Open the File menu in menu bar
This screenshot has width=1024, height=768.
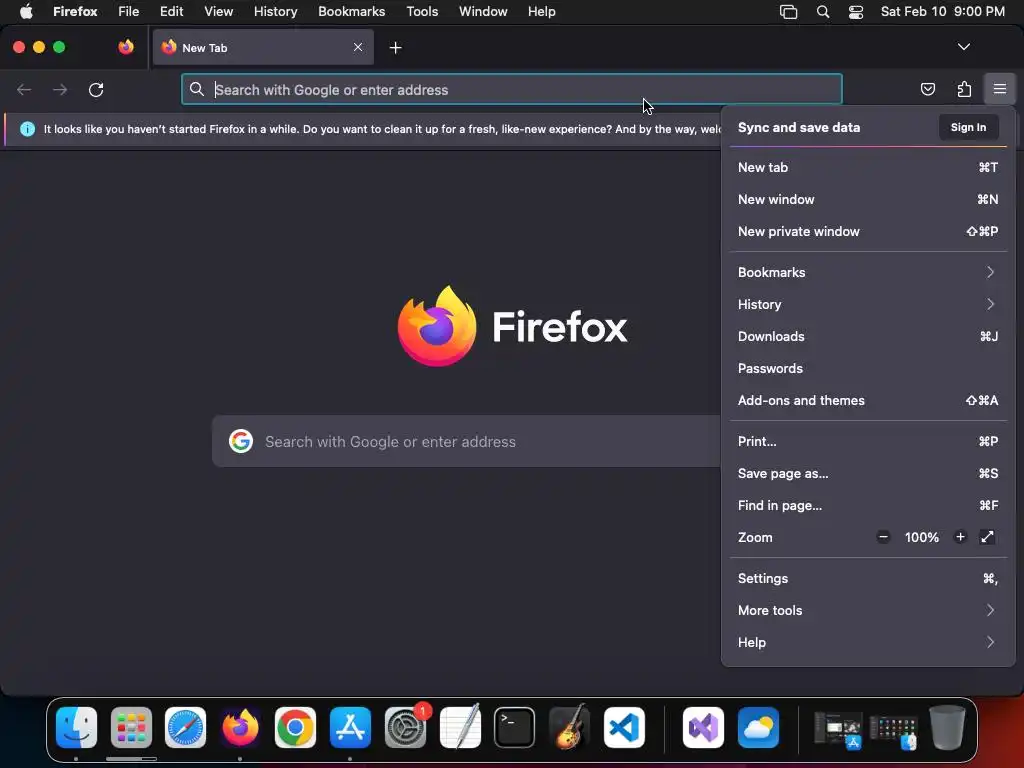click(129, 12)
